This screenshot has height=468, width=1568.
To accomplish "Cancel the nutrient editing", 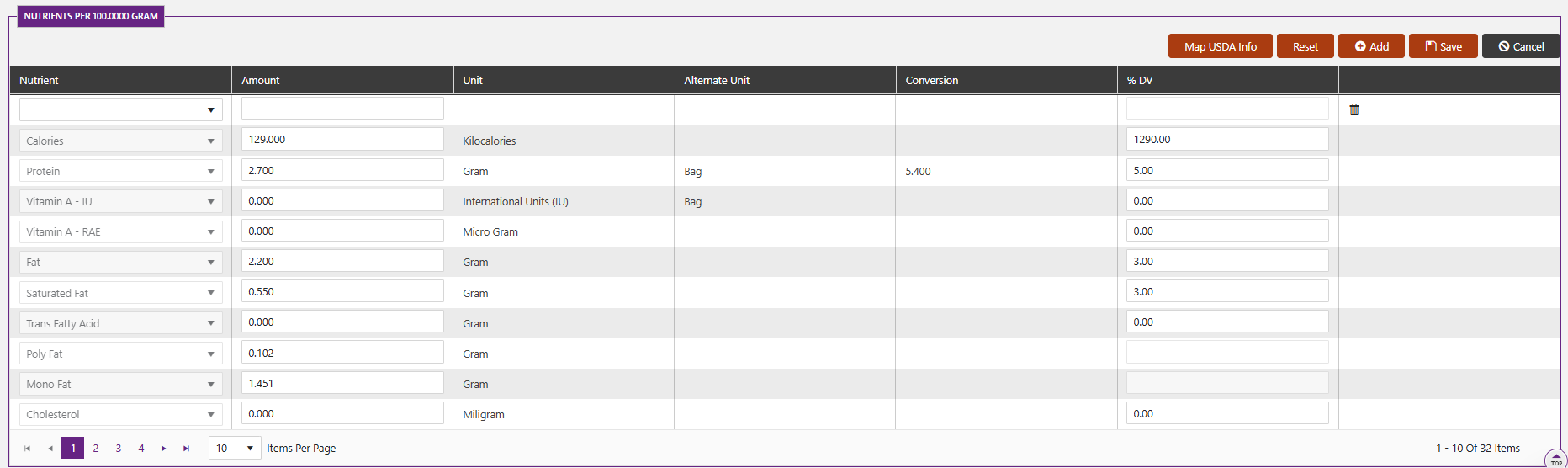I will pyautogui.click(x=1521, y=46).
